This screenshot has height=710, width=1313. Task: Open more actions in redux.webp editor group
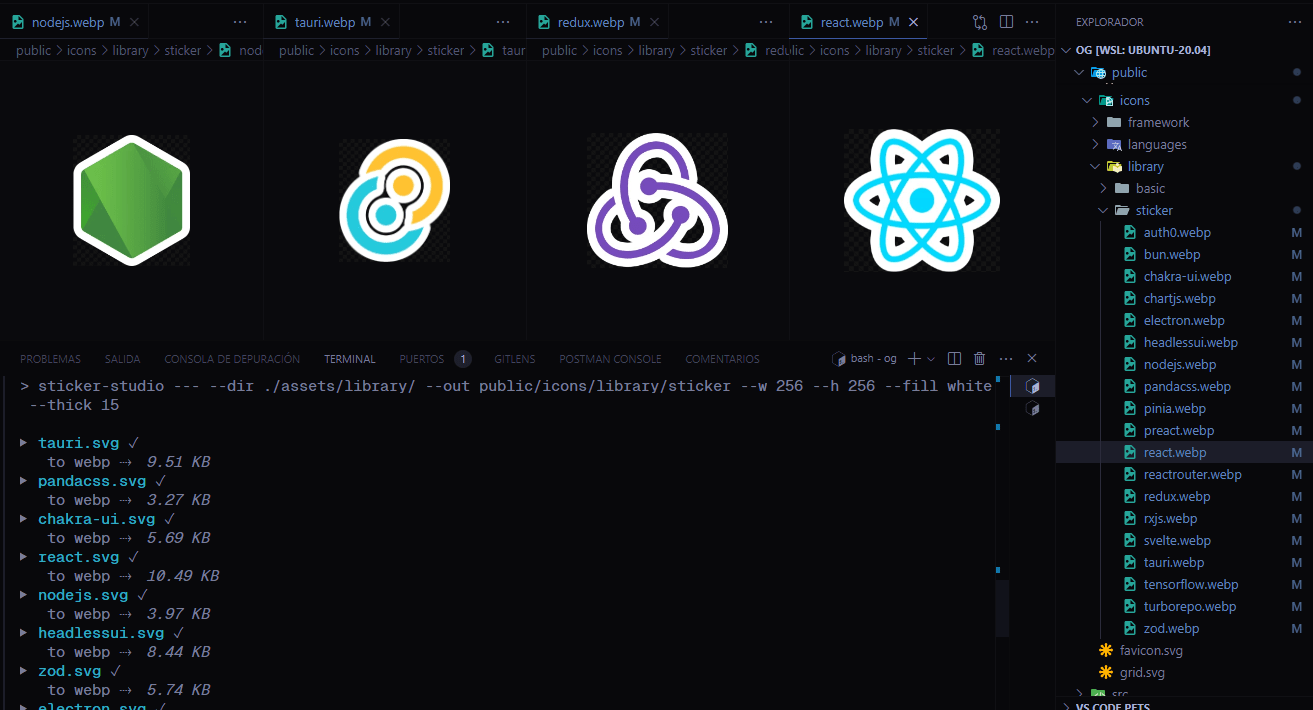(x=766, y=22)
